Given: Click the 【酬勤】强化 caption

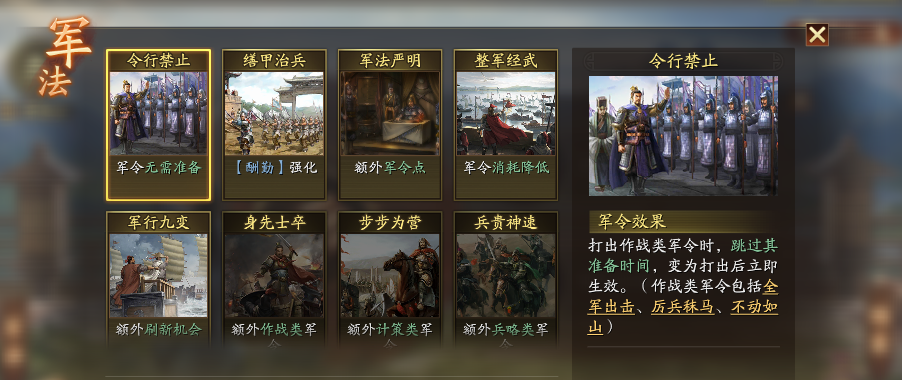Looking at the screenshot, I should coord(275,168).
